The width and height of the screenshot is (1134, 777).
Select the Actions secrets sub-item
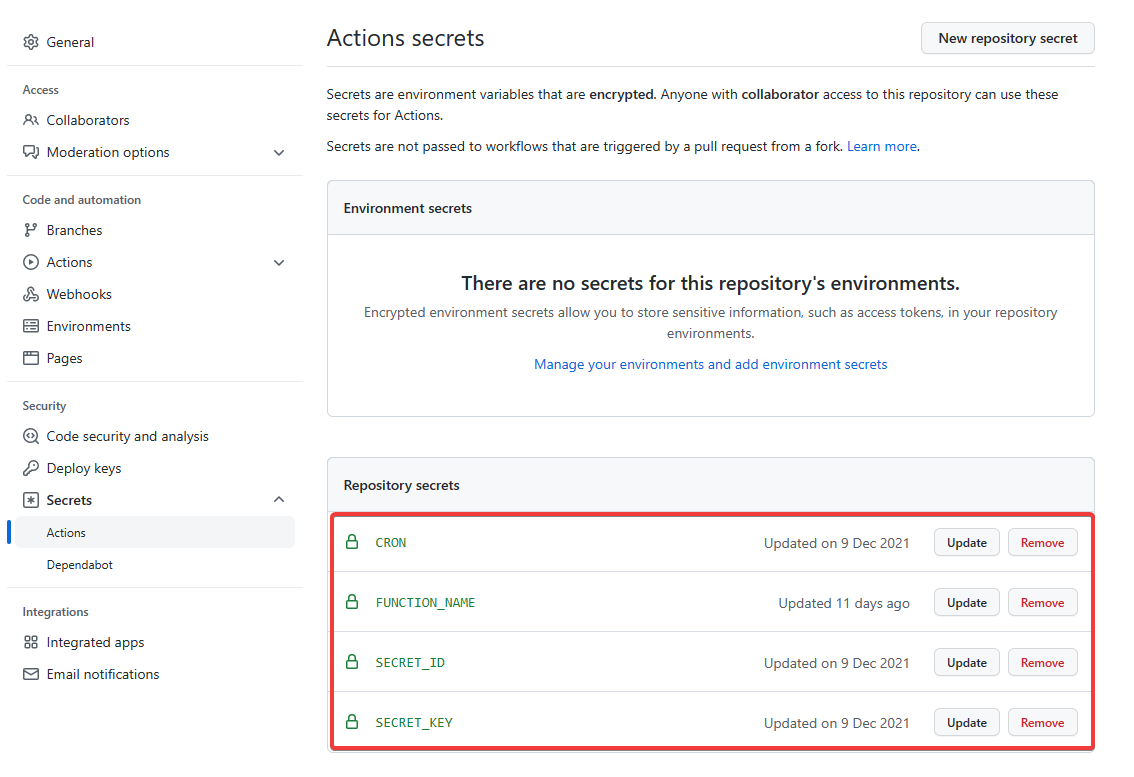(x=66, y=533)
